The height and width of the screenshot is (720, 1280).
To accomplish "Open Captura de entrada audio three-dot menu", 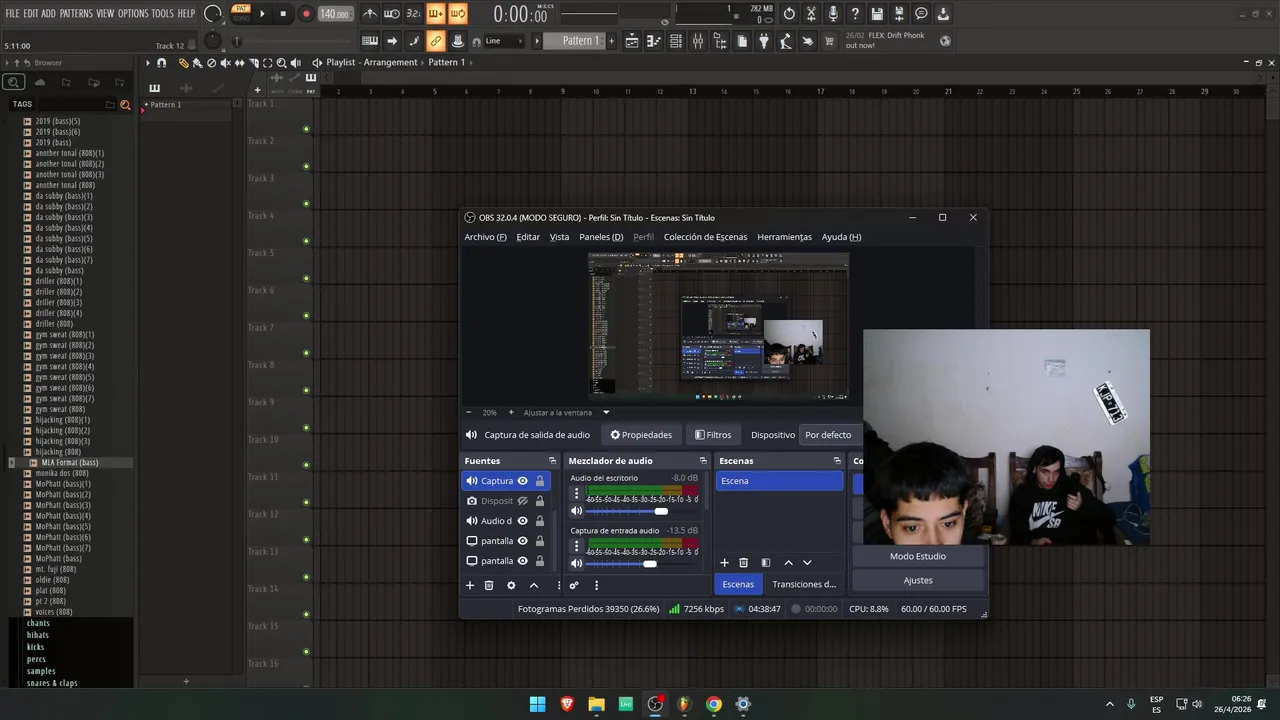I will click(x=576, y=547).
